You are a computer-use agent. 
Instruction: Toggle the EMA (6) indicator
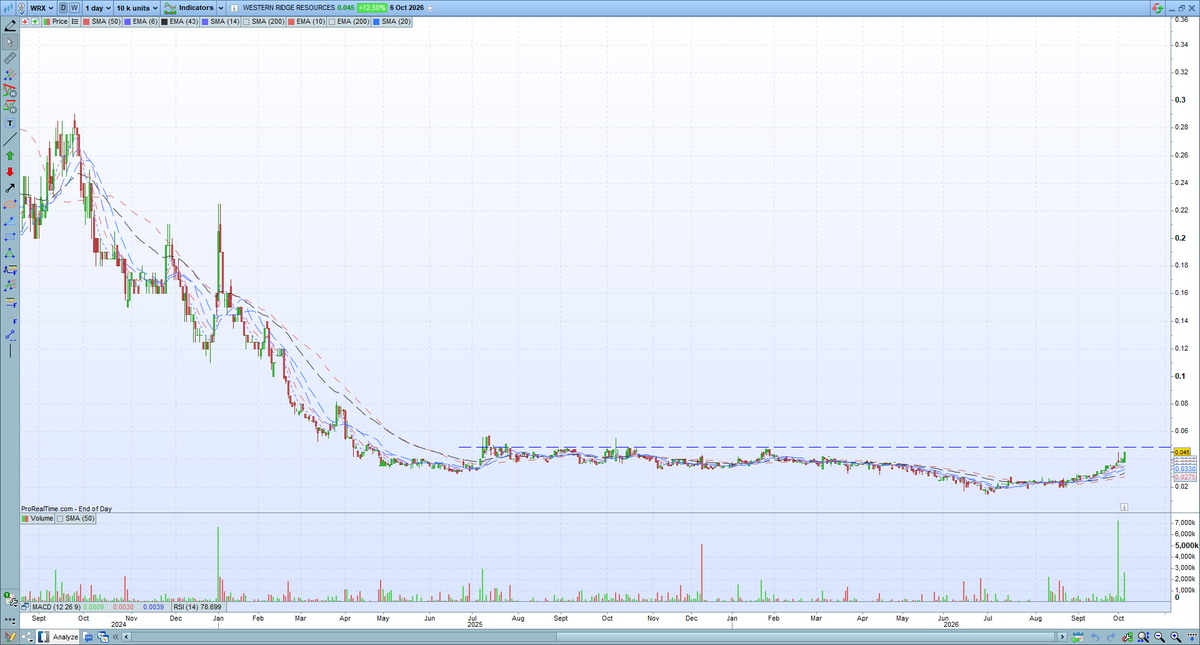[140, 22]
